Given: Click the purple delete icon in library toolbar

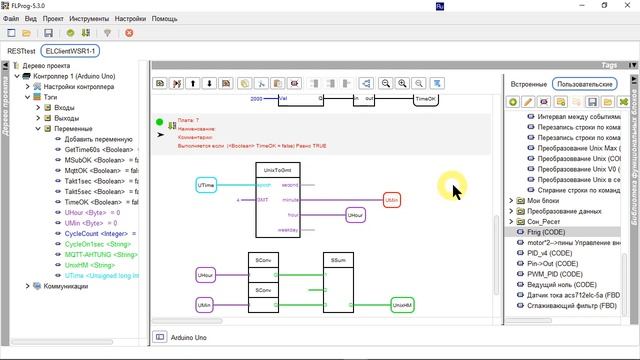Looking at the screenshot, I should pyautogui.click(x=544, y=102).
